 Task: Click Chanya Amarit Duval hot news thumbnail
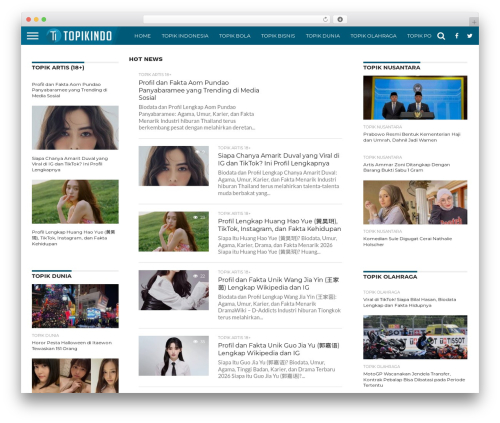point(174,166)
